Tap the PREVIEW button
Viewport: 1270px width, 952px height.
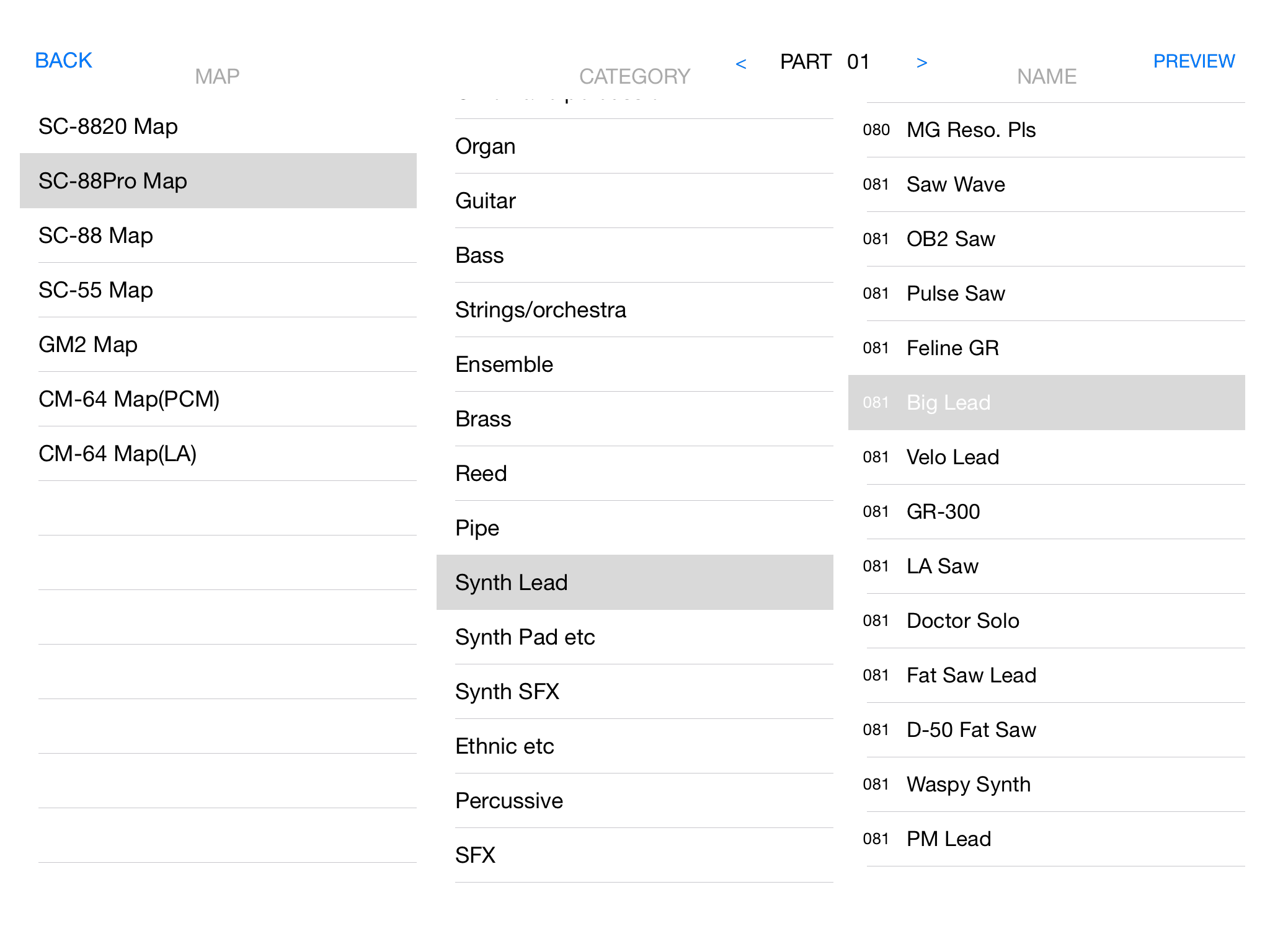point(1194,61)
